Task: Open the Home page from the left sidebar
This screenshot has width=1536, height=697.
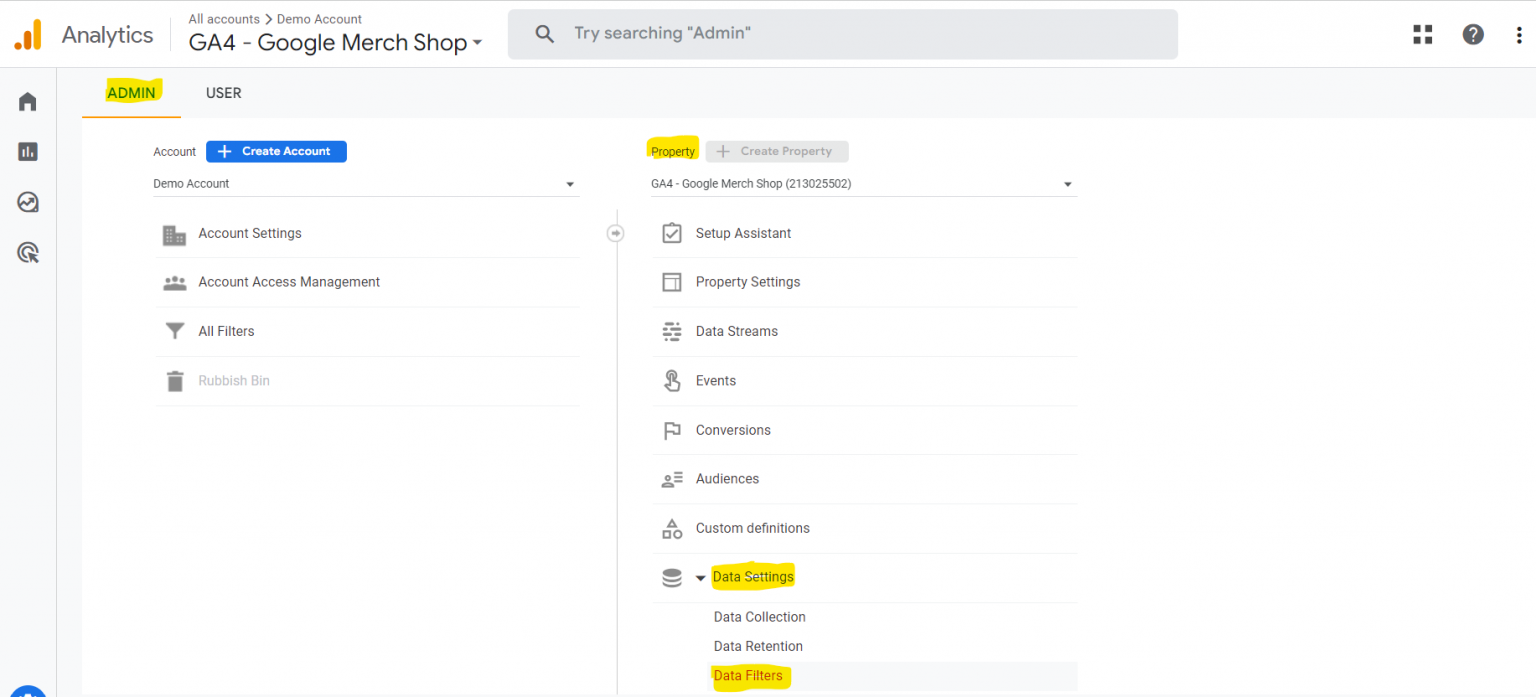Action: click(27, 101)
